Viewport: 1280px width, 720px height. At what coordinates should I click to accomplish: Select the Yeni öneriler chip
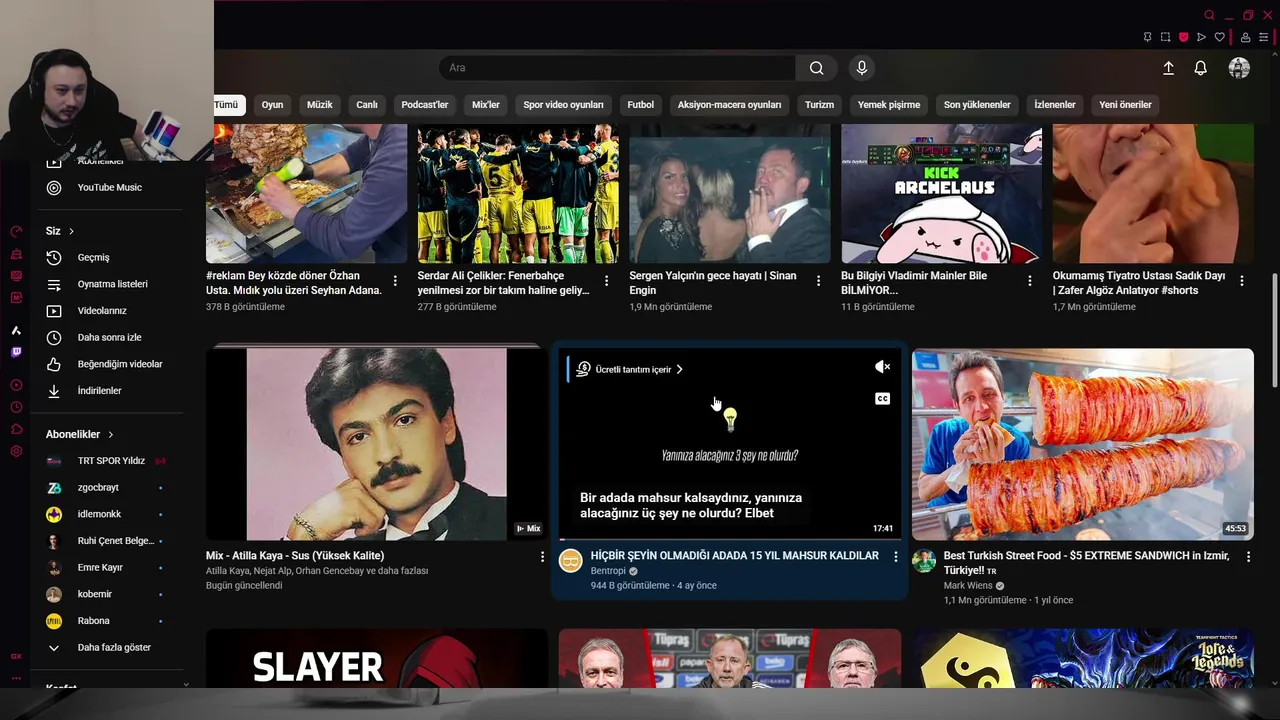1125,104
